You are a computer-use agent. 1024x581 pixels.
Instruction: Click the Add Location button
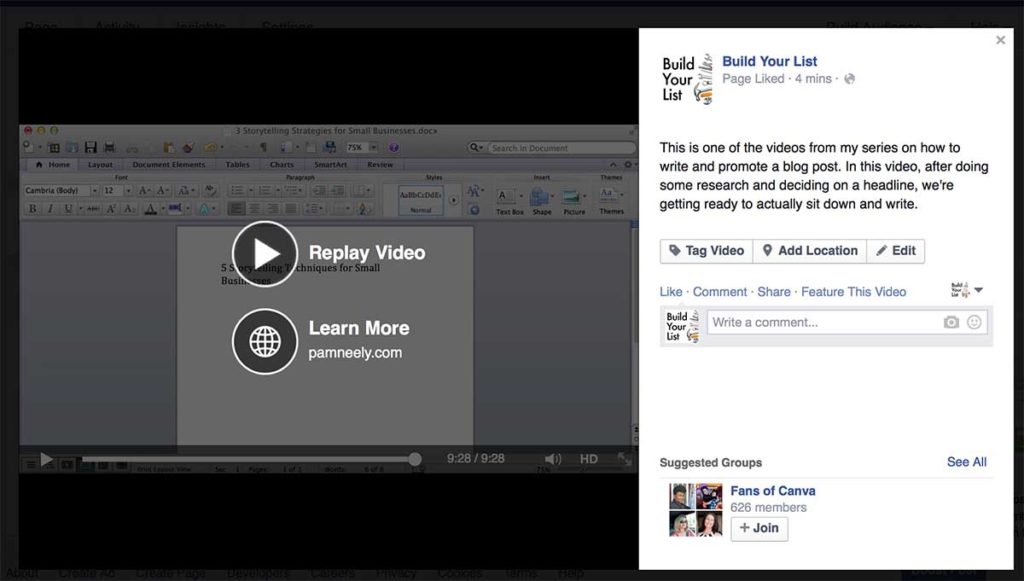(x=810, y=251)
